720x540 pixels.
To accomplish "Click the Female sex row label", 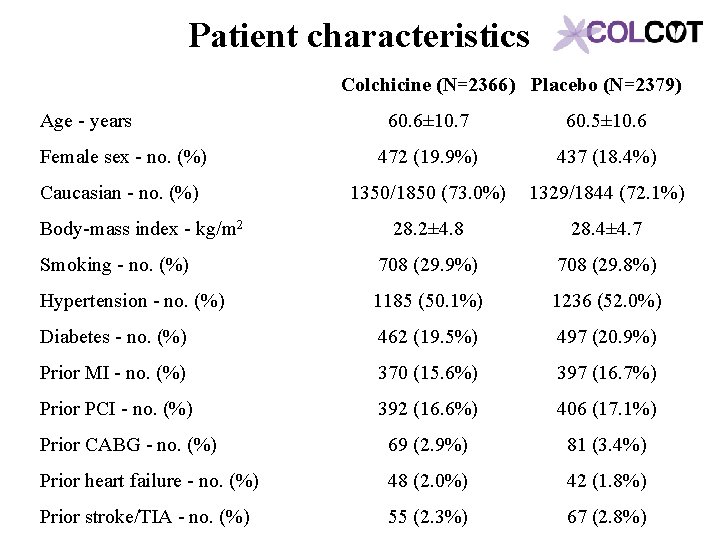I will [x=123, y=157].
